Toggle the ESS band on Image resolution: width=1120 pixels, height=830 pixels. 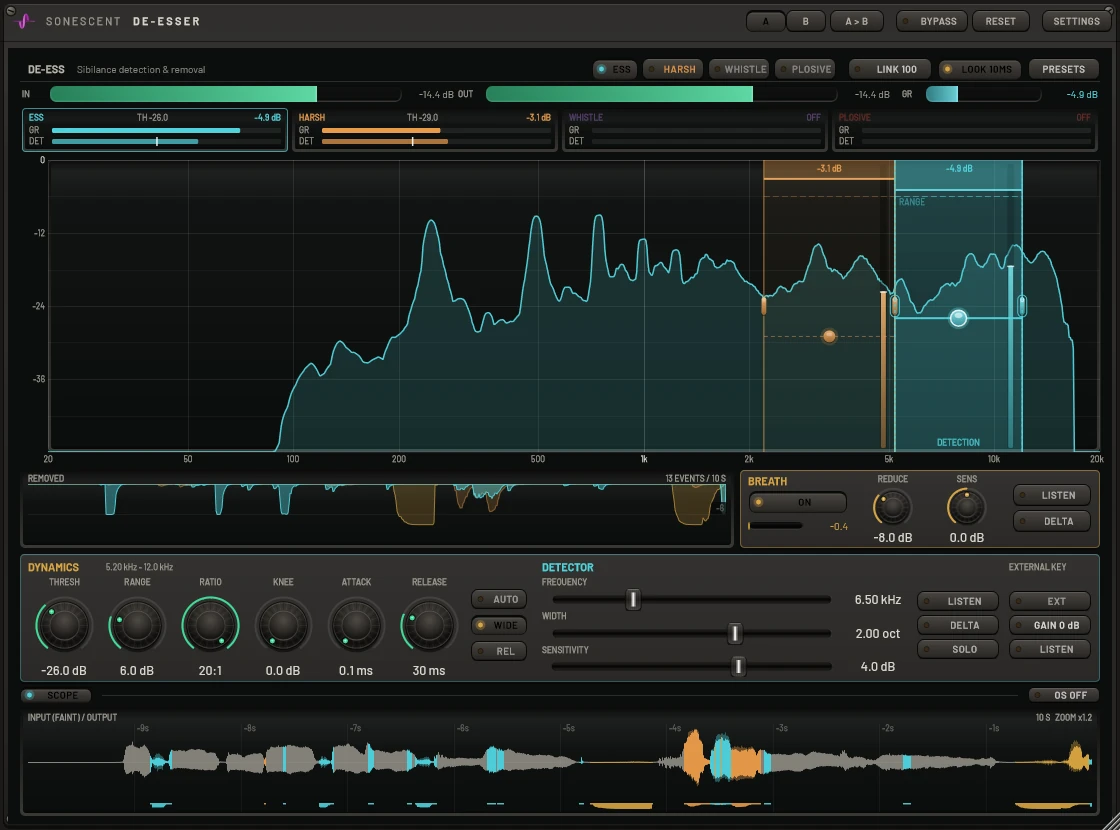click(x=615, y=69)
